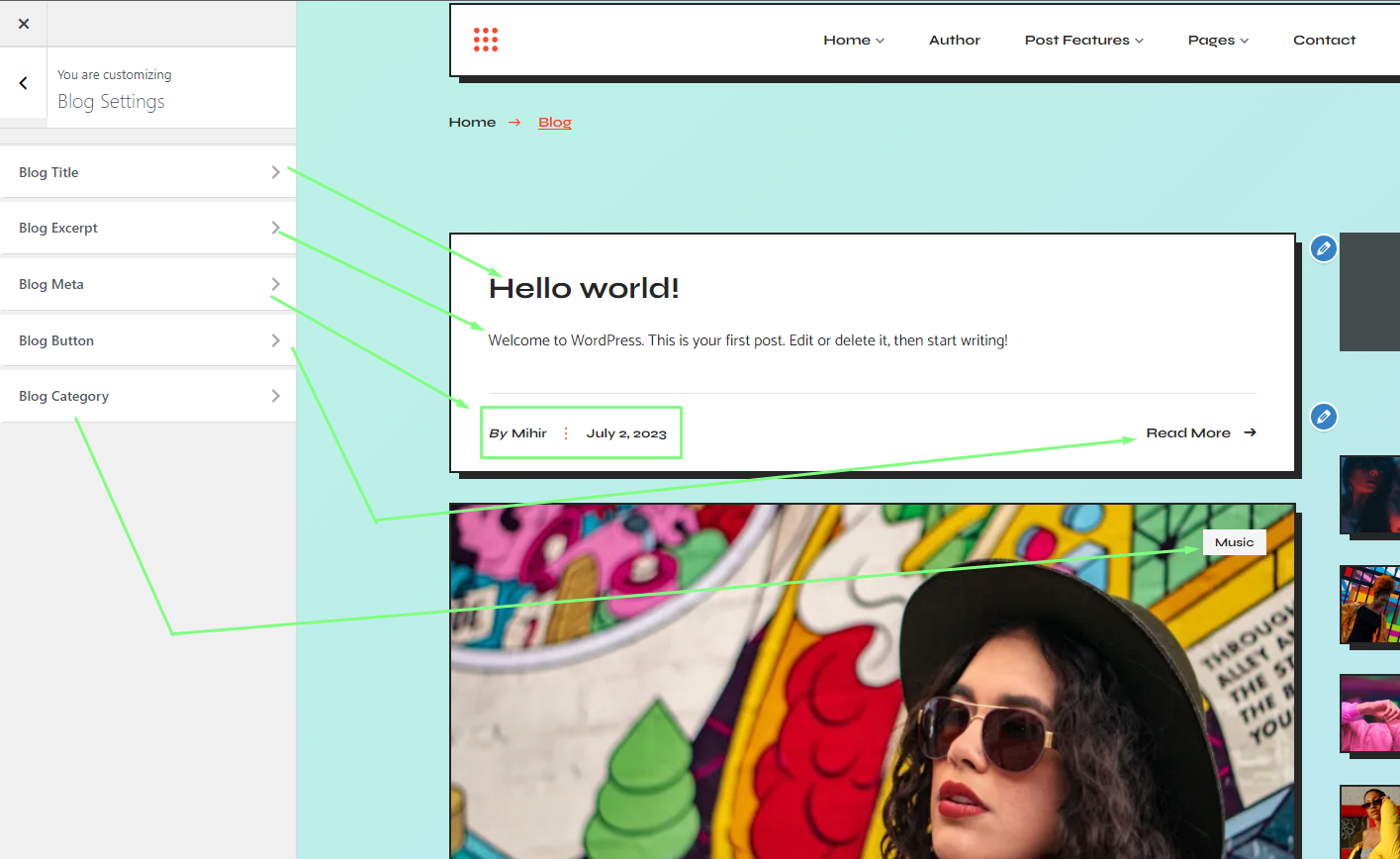The width and height of the screenshot is (1400, 859).
Task: Expand the Blog Title chevron
Action: [x=275, y=172]
